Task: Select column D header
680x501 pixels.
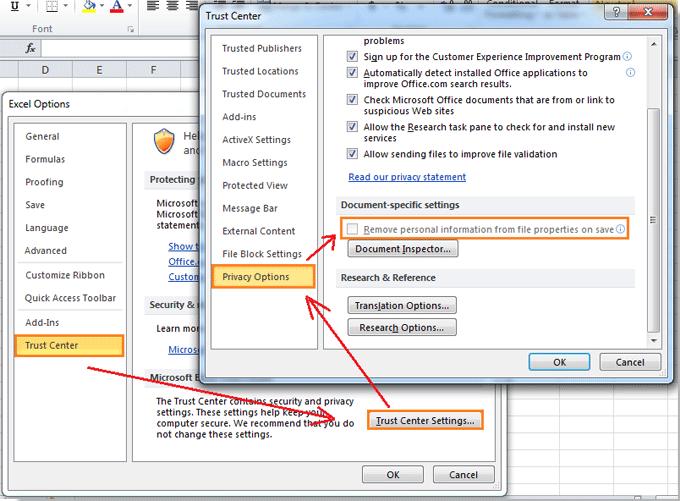Action: coord(45,69)
